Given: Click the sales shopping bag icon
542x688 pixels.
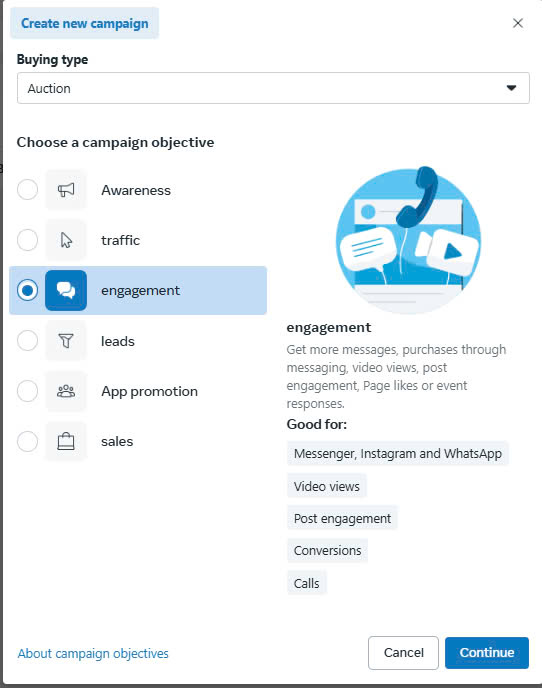Looking at the screenshot, I should (66, 441).
